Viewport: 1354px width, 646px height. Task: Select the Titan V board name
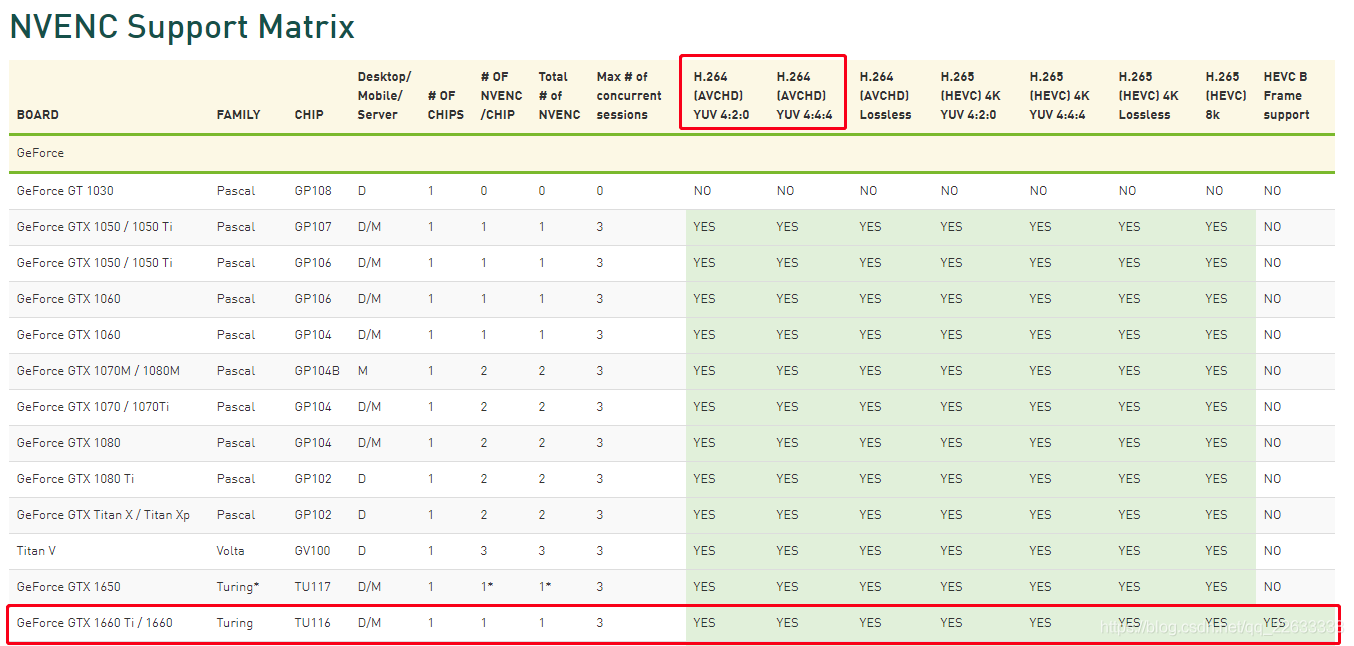(x=37, y=551)
